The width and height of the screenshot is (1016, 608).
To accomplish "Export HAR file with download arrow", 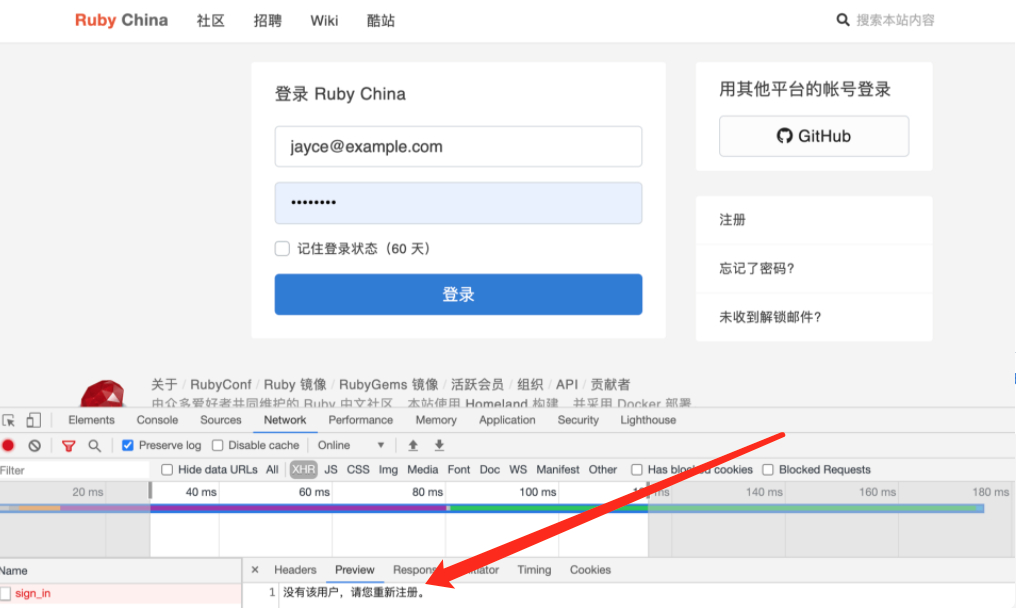I will coord(439,445).
